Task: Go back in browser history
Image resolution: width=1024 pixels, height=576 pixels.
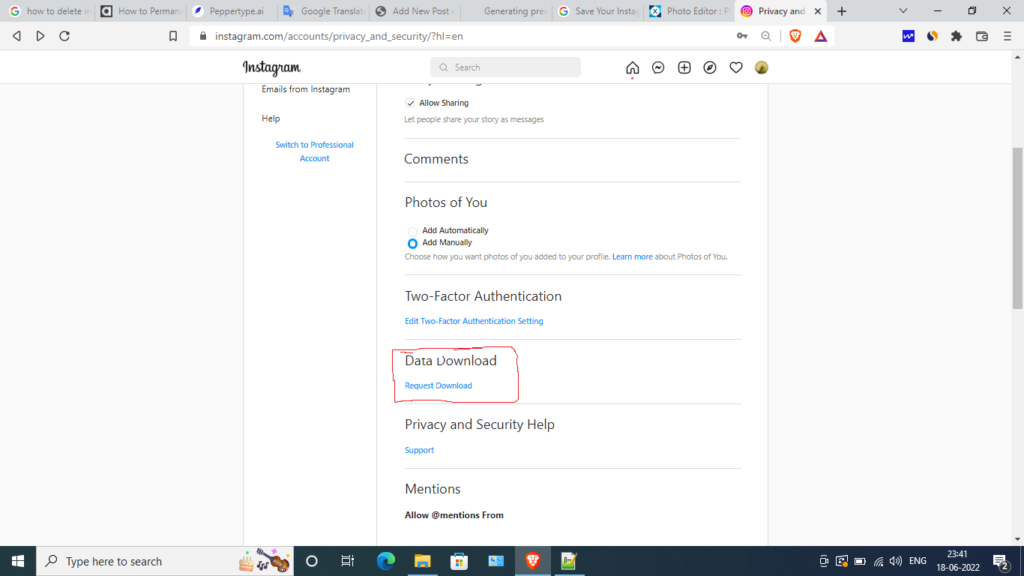Action: tap(16, 36)
